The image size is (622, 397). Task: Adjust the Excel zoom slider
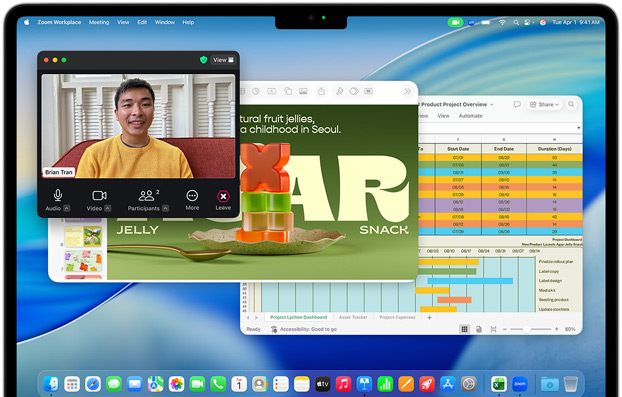[x=527, y=329]
